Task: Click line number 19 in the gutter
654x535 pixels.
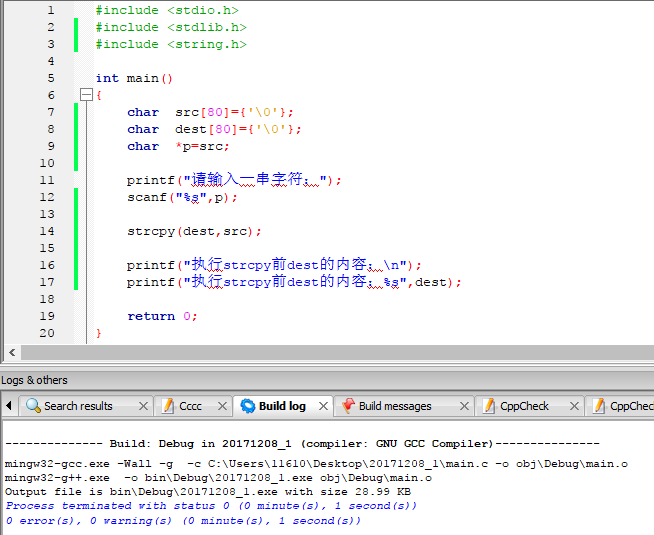Action: [x=47, y=316]
